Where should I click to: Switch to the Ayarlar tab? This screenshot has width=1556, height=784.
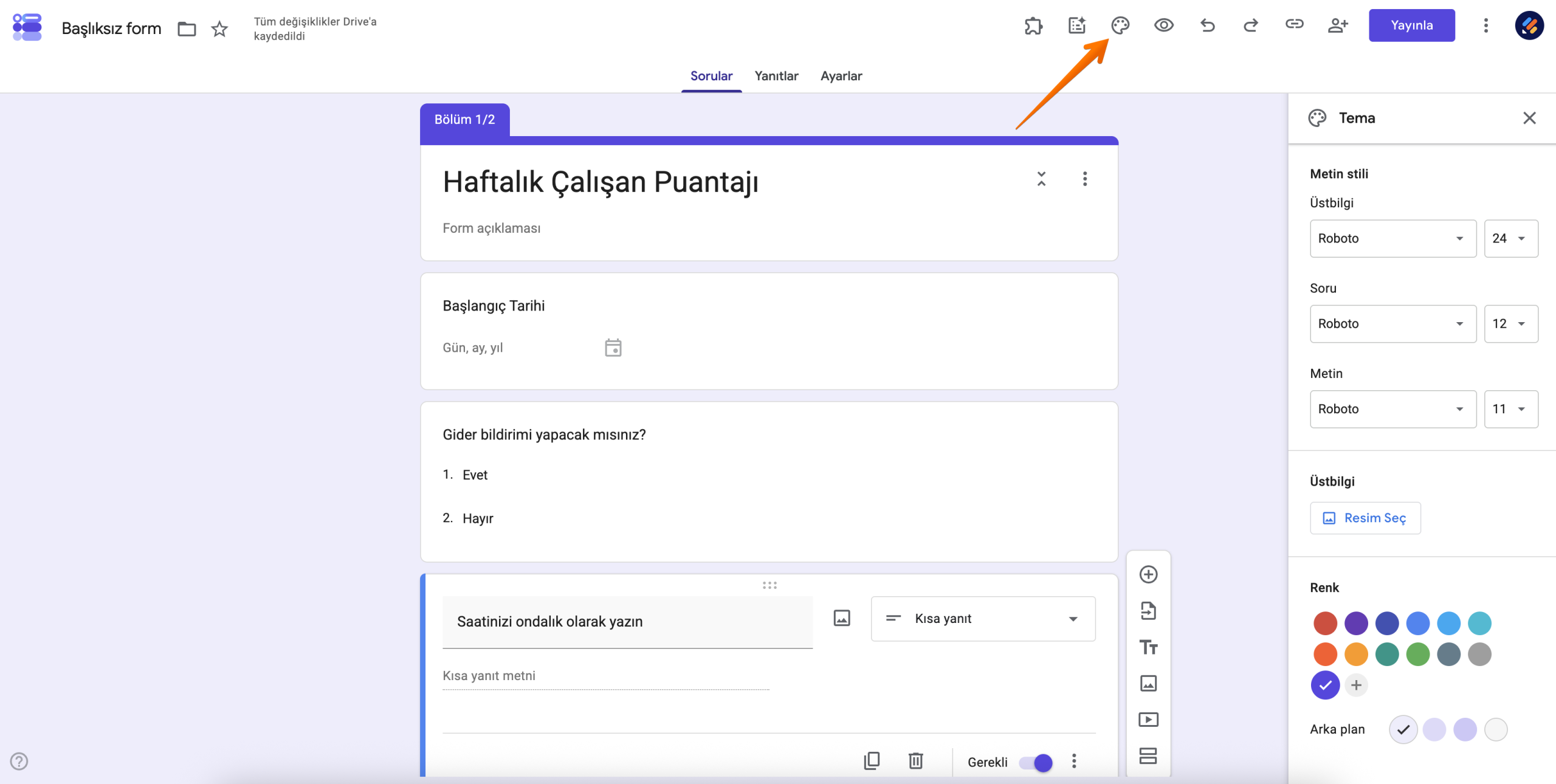click(841, 76)
